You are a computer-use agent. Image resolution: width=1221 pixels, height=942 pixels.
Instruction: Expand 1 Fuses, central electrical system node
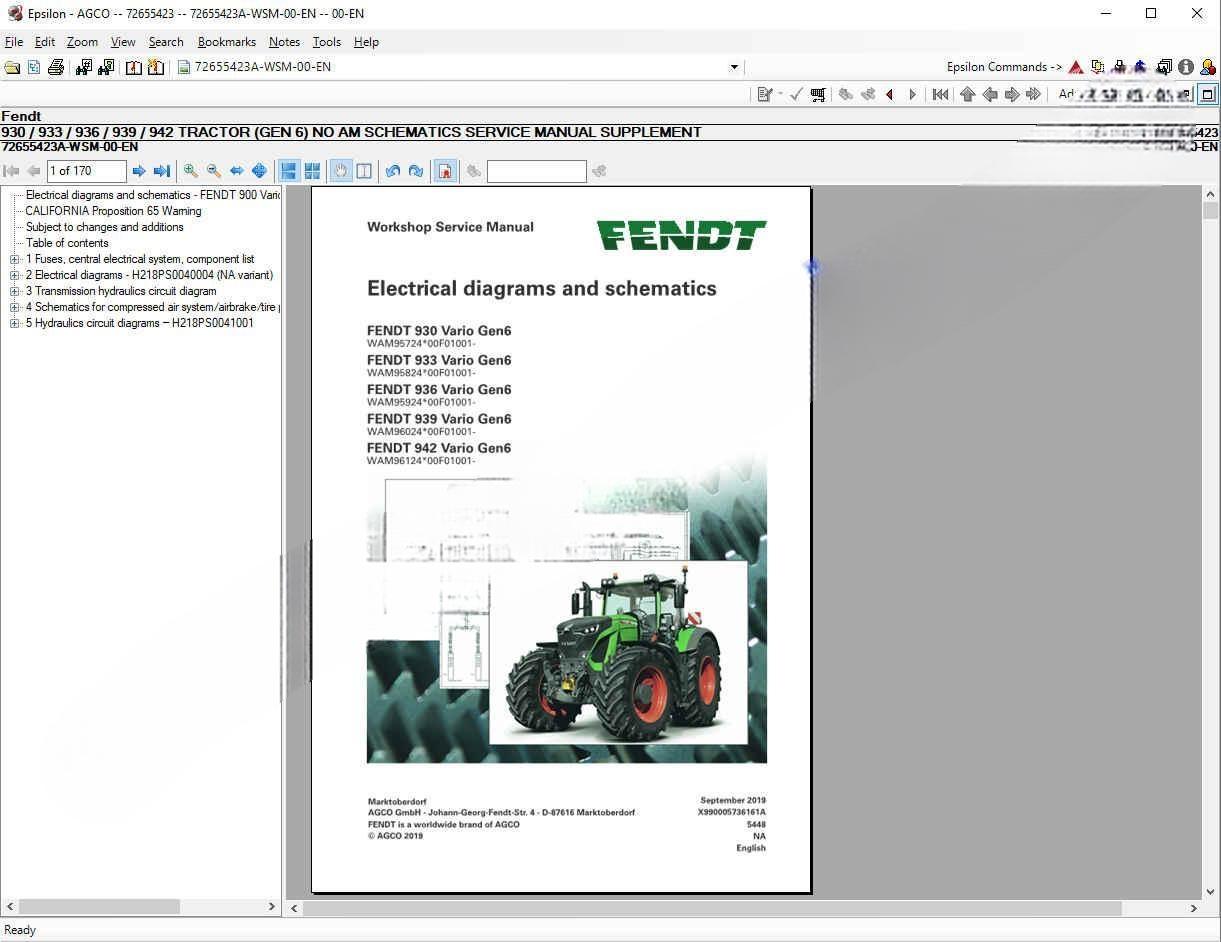tap(15, 259)
